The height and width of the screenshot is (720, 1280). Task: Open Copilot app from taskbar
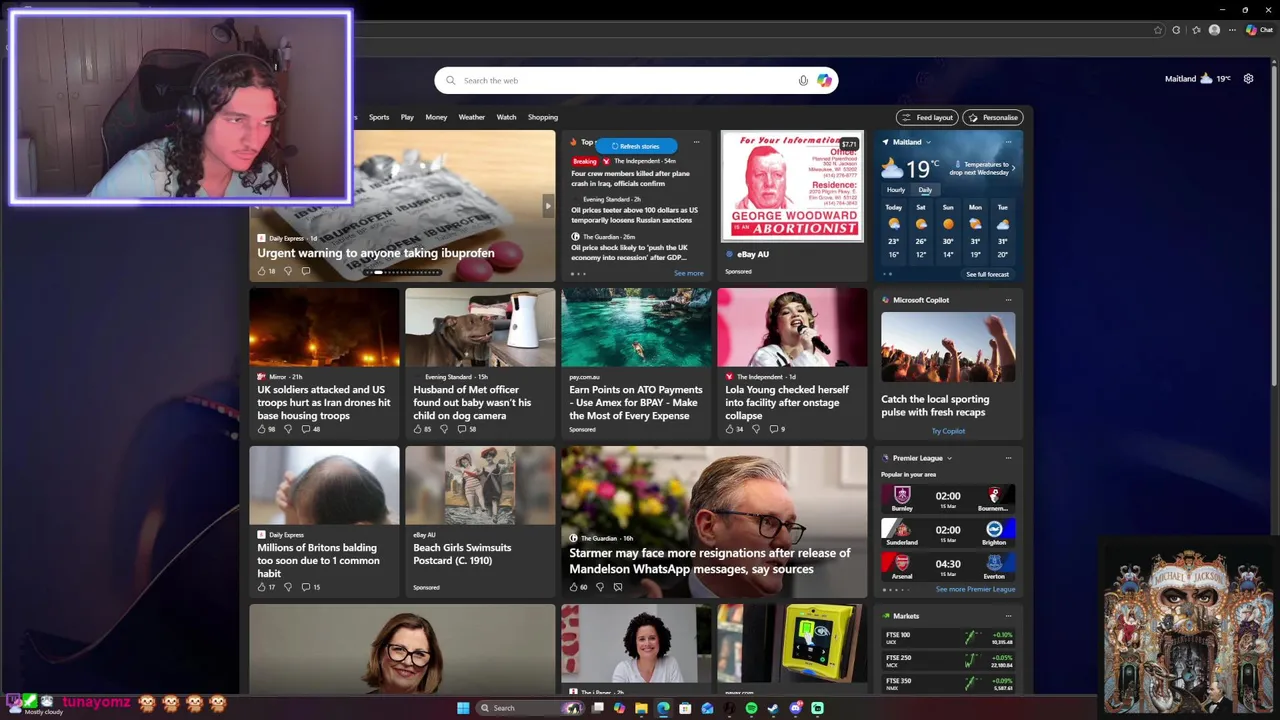[x=619, y=708]
